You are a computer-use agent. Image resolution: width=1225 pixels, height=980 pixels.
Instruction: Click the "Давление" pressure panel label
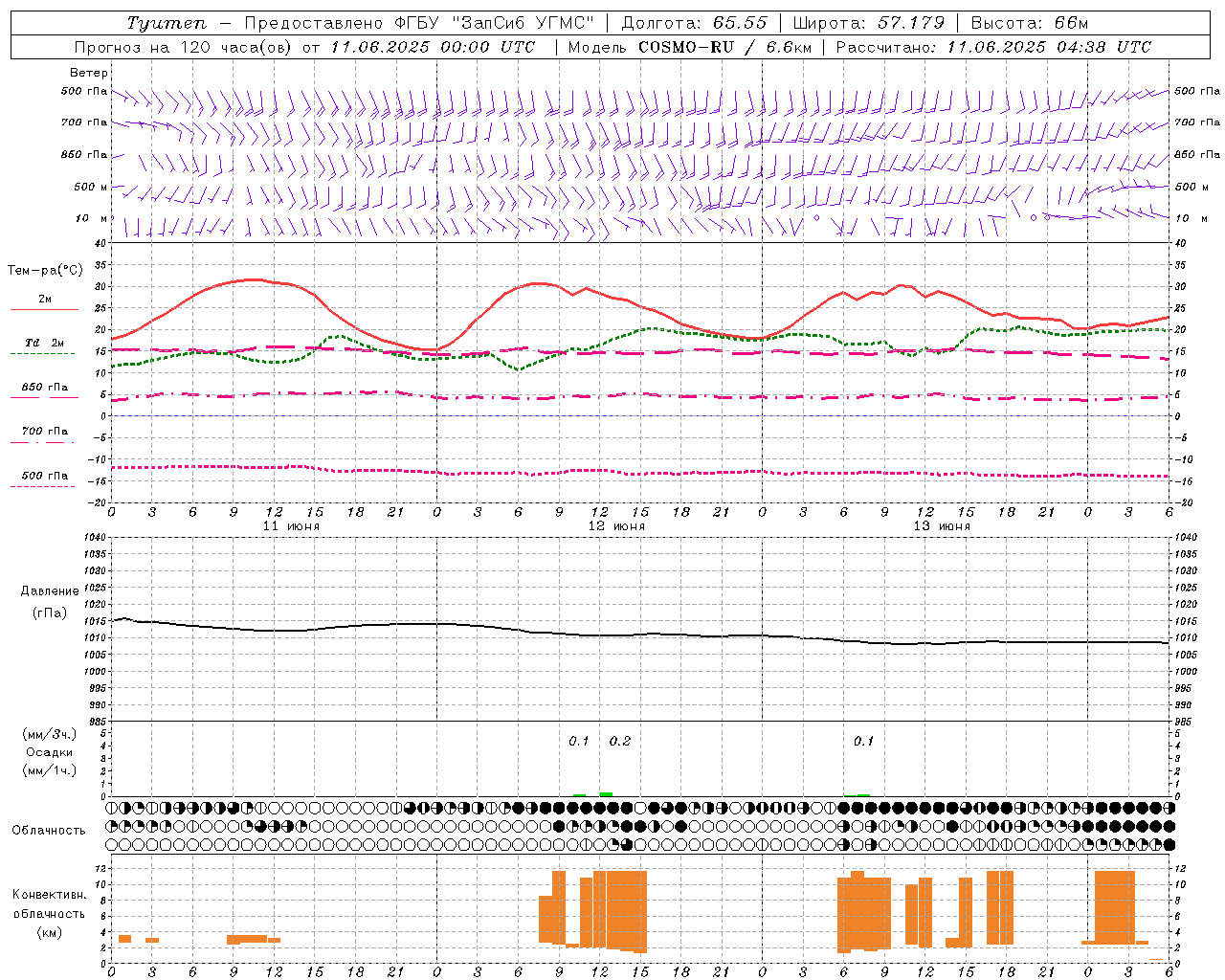pos(49,591)
